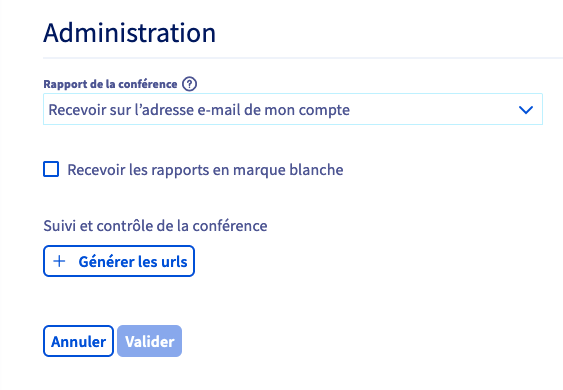Viewport: 563px width, 390px height.
Task: Click the Générer les urls button
Action: tap(119, 261)
